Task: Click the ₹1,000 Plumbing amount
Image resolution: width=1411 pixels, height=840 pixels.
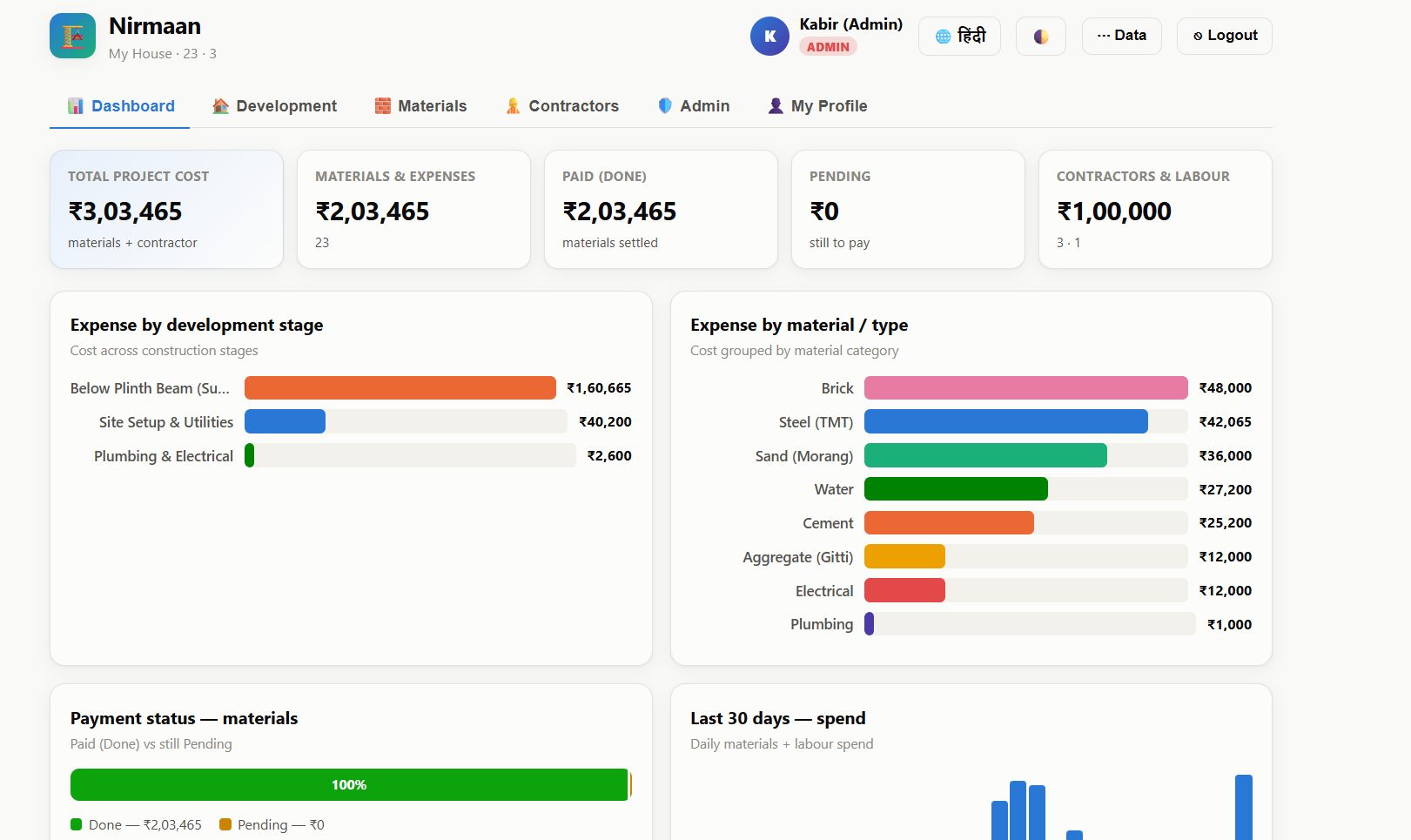Action: point(1230,625)
